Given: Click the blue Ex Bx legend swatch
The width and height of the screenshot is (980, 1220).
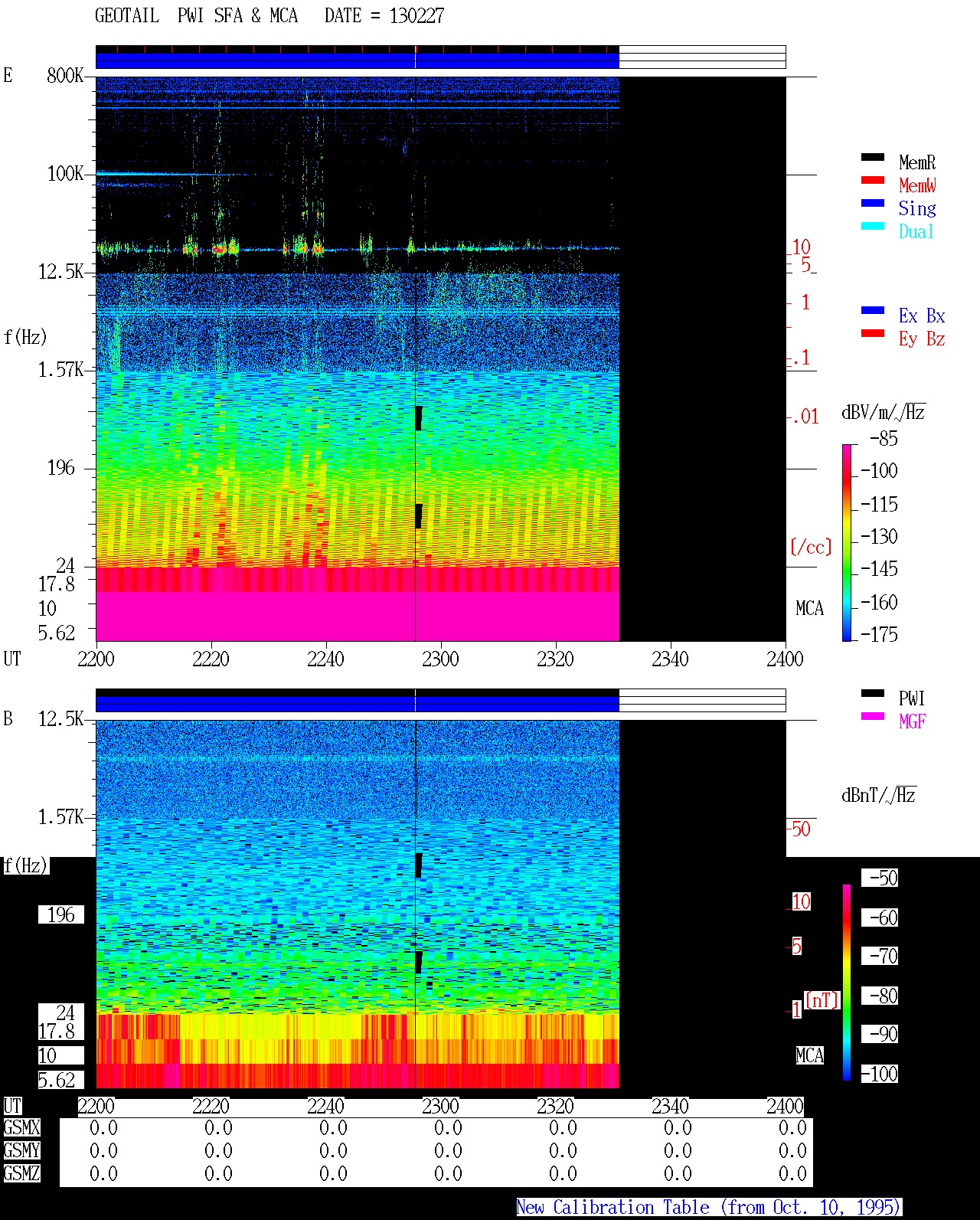Looking at the screenshot, I should point(873,311).
